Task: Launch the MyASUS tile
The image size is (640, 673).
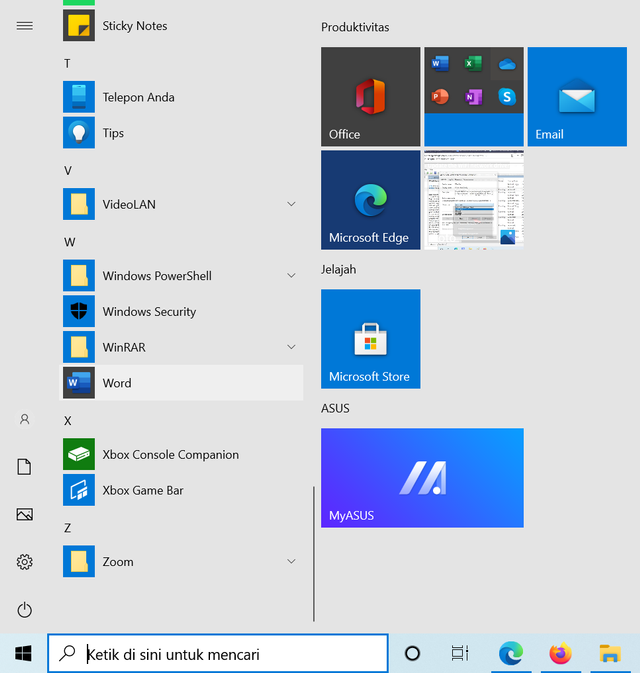Action: coord(422,478)
